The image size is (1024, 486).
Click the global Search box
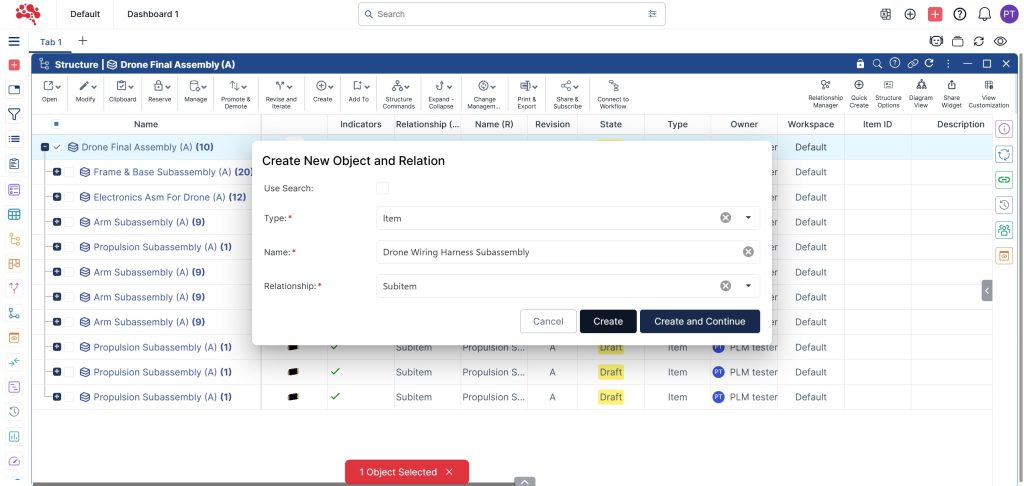pos(511,14)
